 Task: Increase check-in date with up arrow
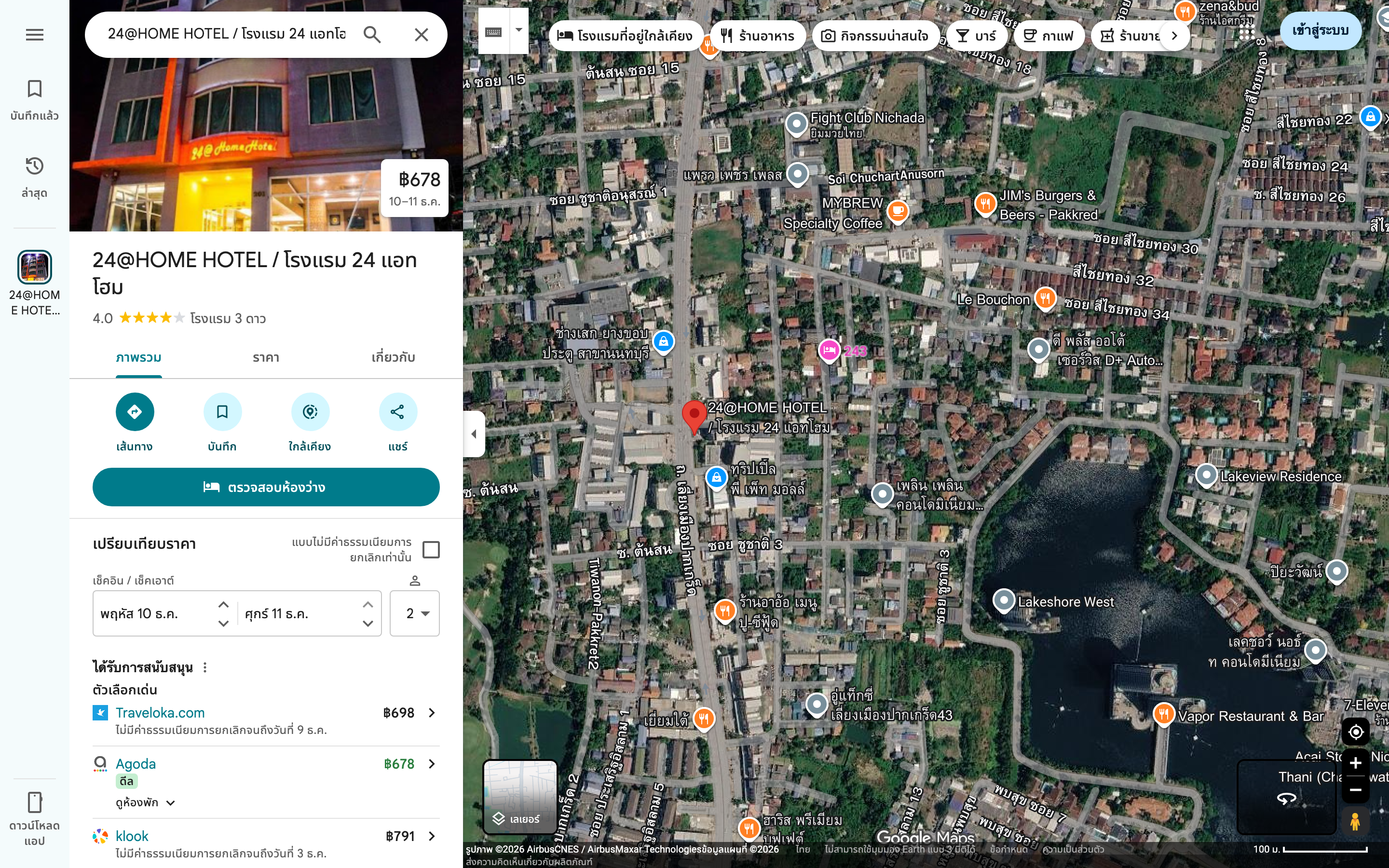tap(224, 605)
